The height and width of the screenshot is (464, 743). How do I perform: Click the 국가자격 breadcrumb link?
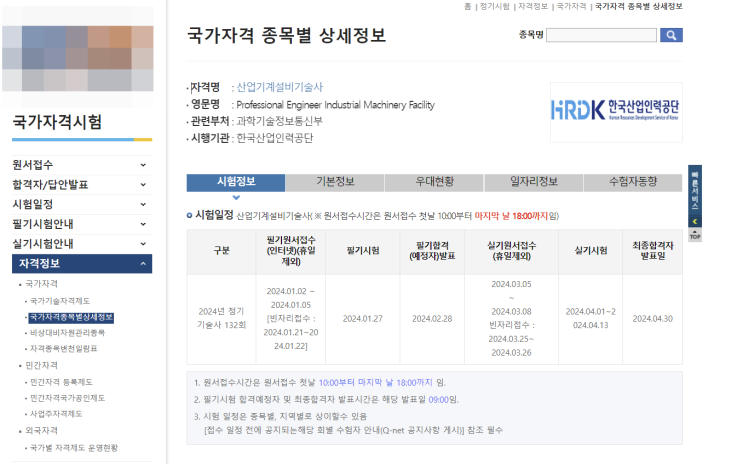[x=571, y=6]
